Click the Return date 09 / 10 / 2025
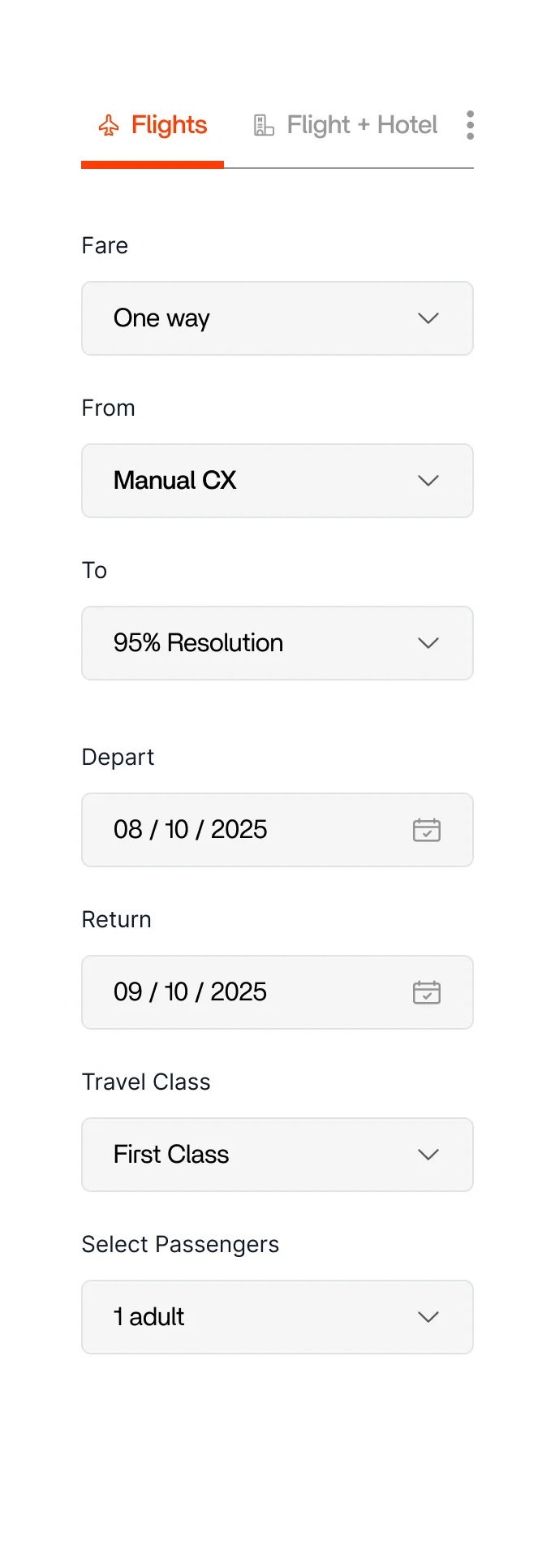The height and width of the screenshot is (1568, 555). [x=191, y=992]
